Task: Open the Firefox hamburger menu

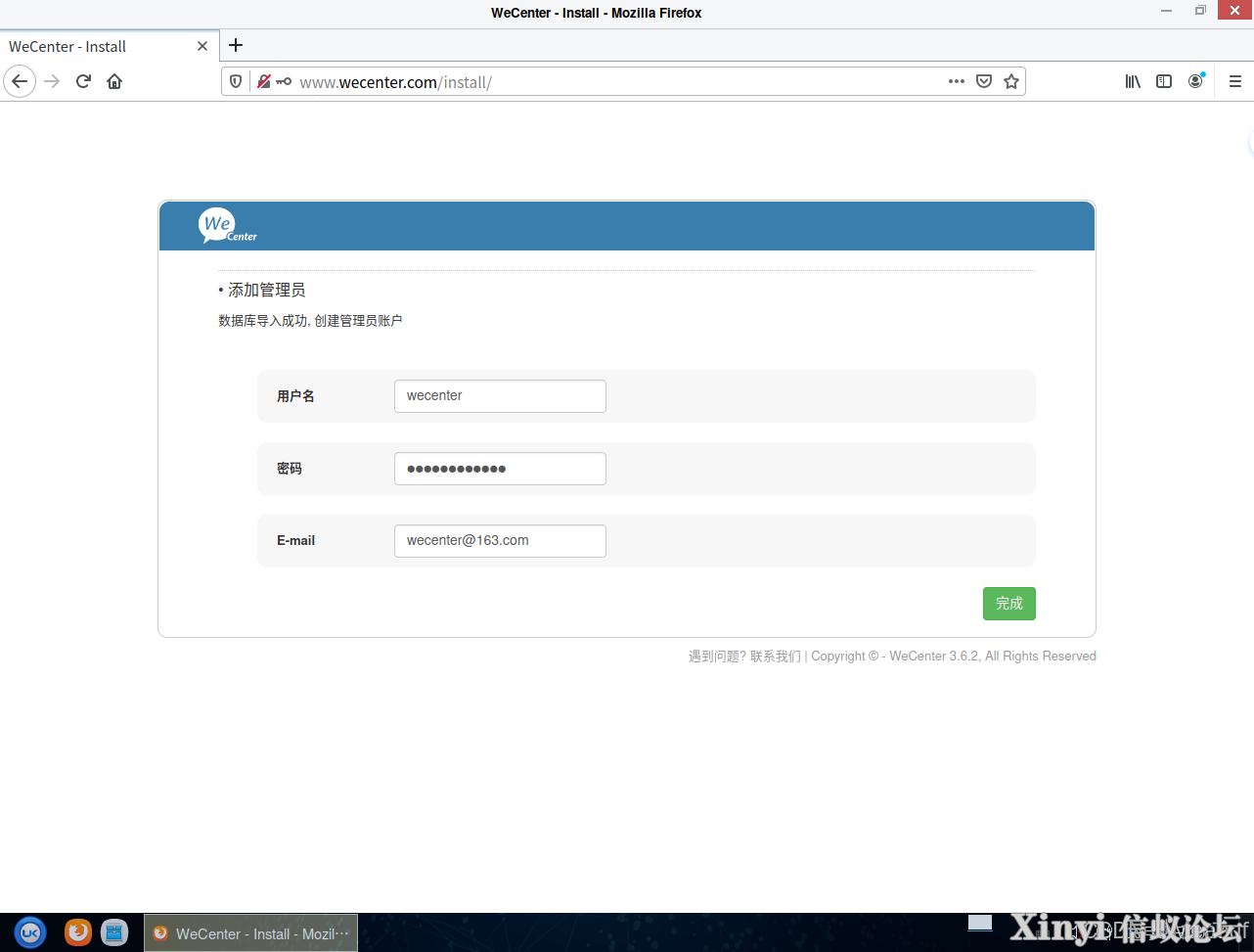Action: [1235, 81]
